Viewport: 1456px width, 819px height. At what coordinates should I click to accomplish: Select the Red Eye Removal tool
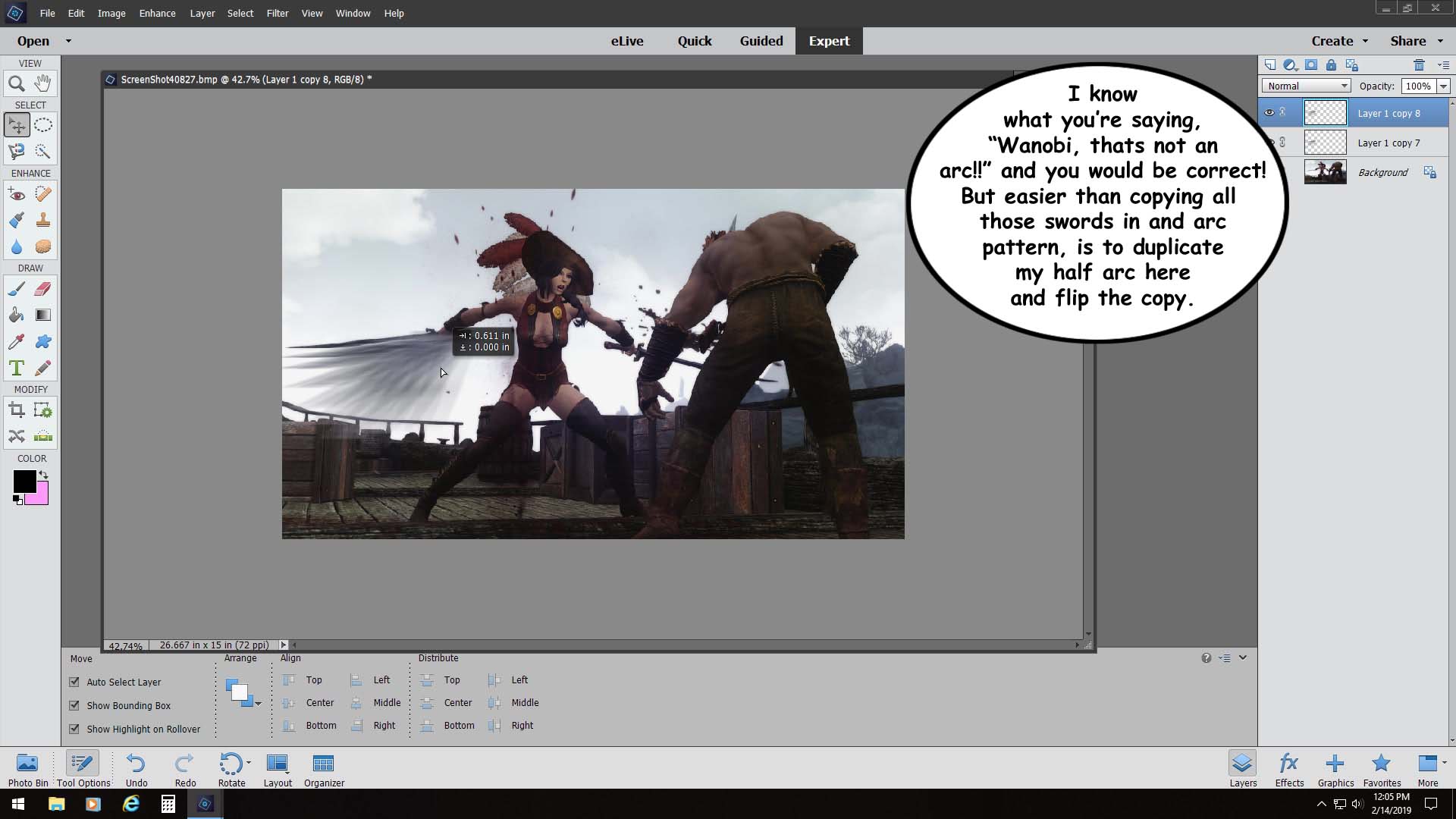pyautogui.click(x=17, y=194)
